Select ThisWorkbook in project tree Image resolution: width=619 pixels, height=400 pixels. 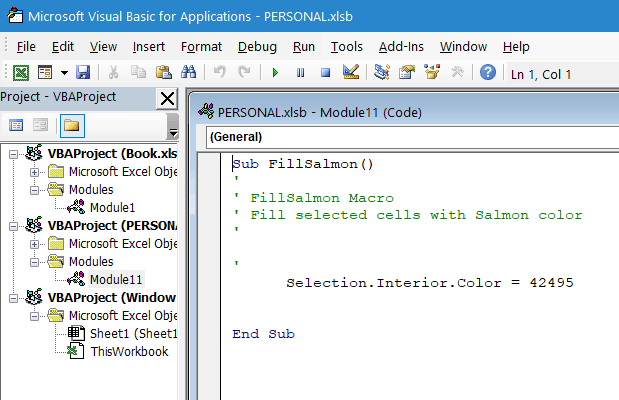(129, 352)
